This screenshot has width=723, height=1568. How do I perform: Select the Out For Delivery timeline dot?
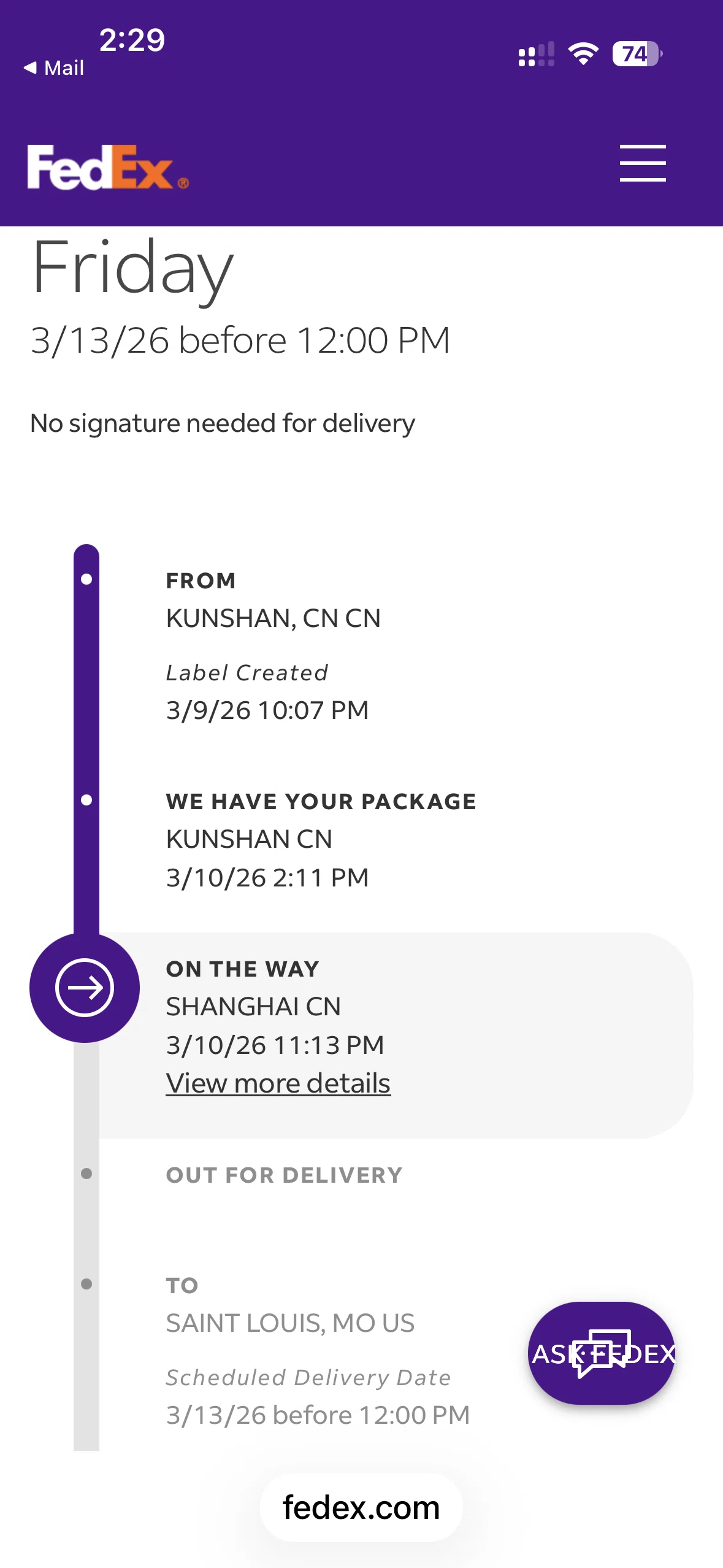[86, 1174]
